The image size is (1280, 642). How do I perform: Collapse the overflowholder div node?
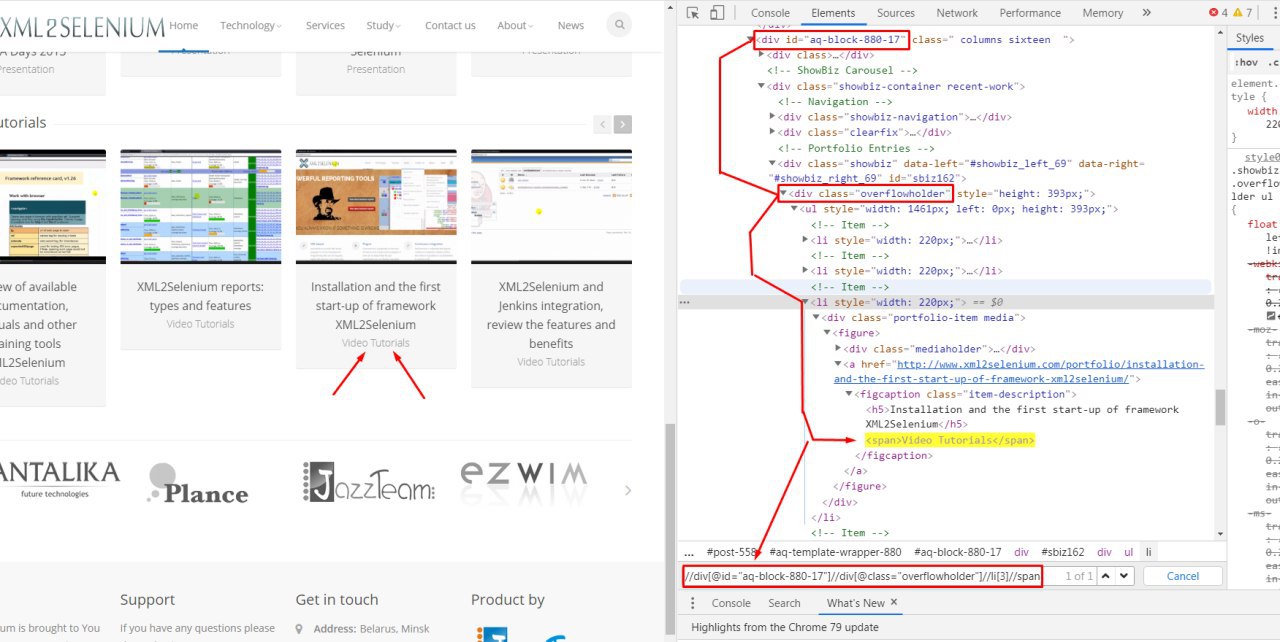783,193
